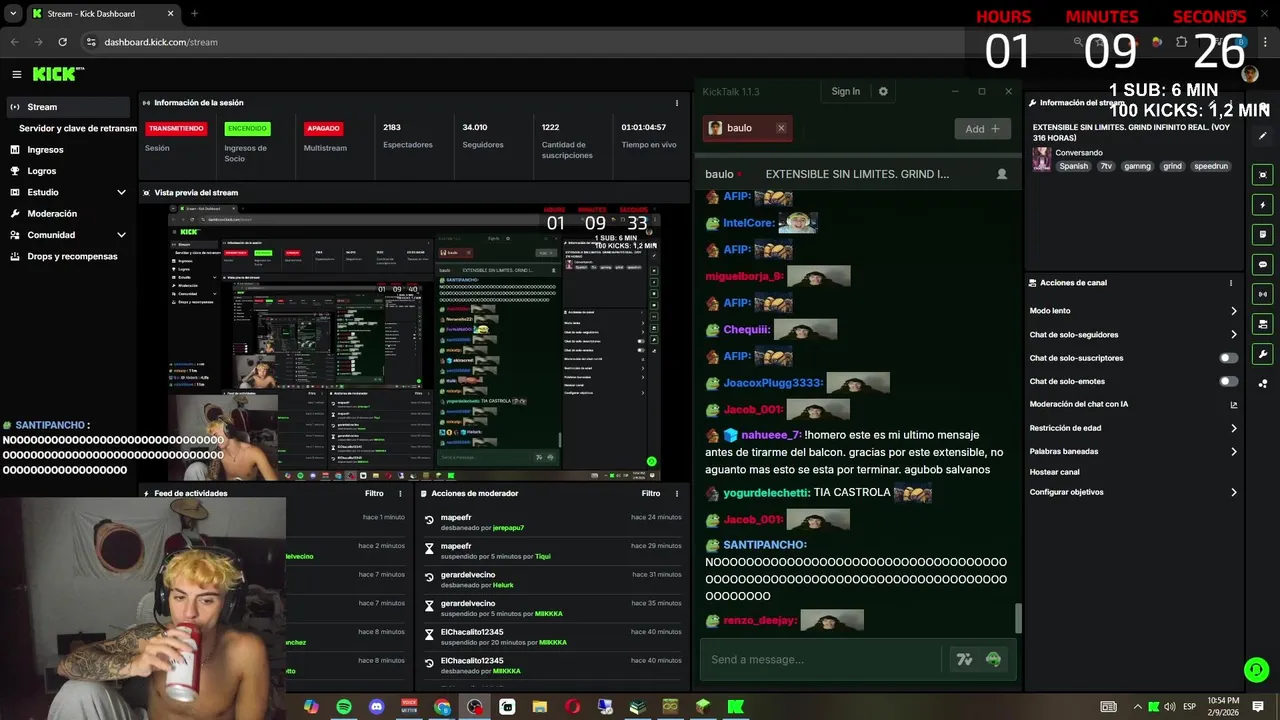Click Sign In in KickTalk
Image resolution: width=1280 pixels, height=720 pixels.
tap(845, 91)
